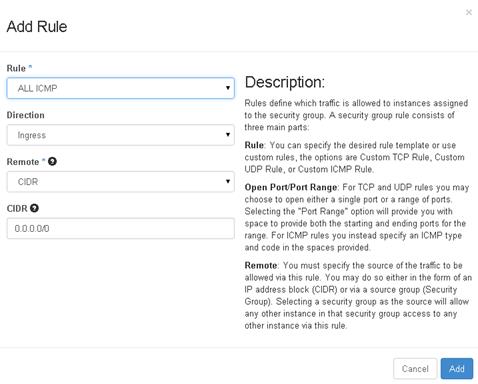The height and width of the screenshot is (384, 478).
Task: Click the blue Add button
Action: point(457,369)
